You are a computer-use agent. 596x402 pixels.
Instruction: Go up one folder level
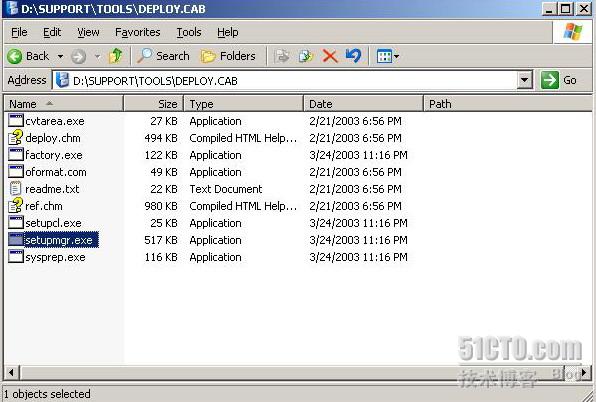pos(116,56)
